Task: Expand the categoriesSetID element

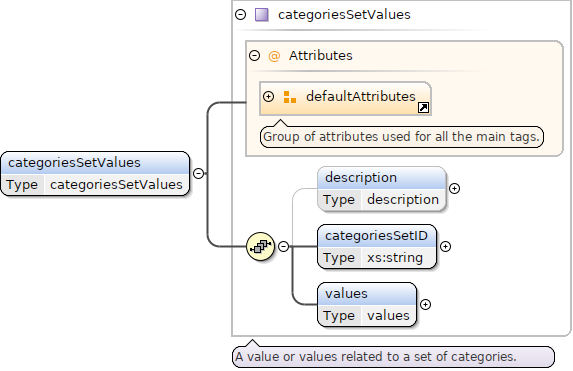Action: [x=445, y=246]
